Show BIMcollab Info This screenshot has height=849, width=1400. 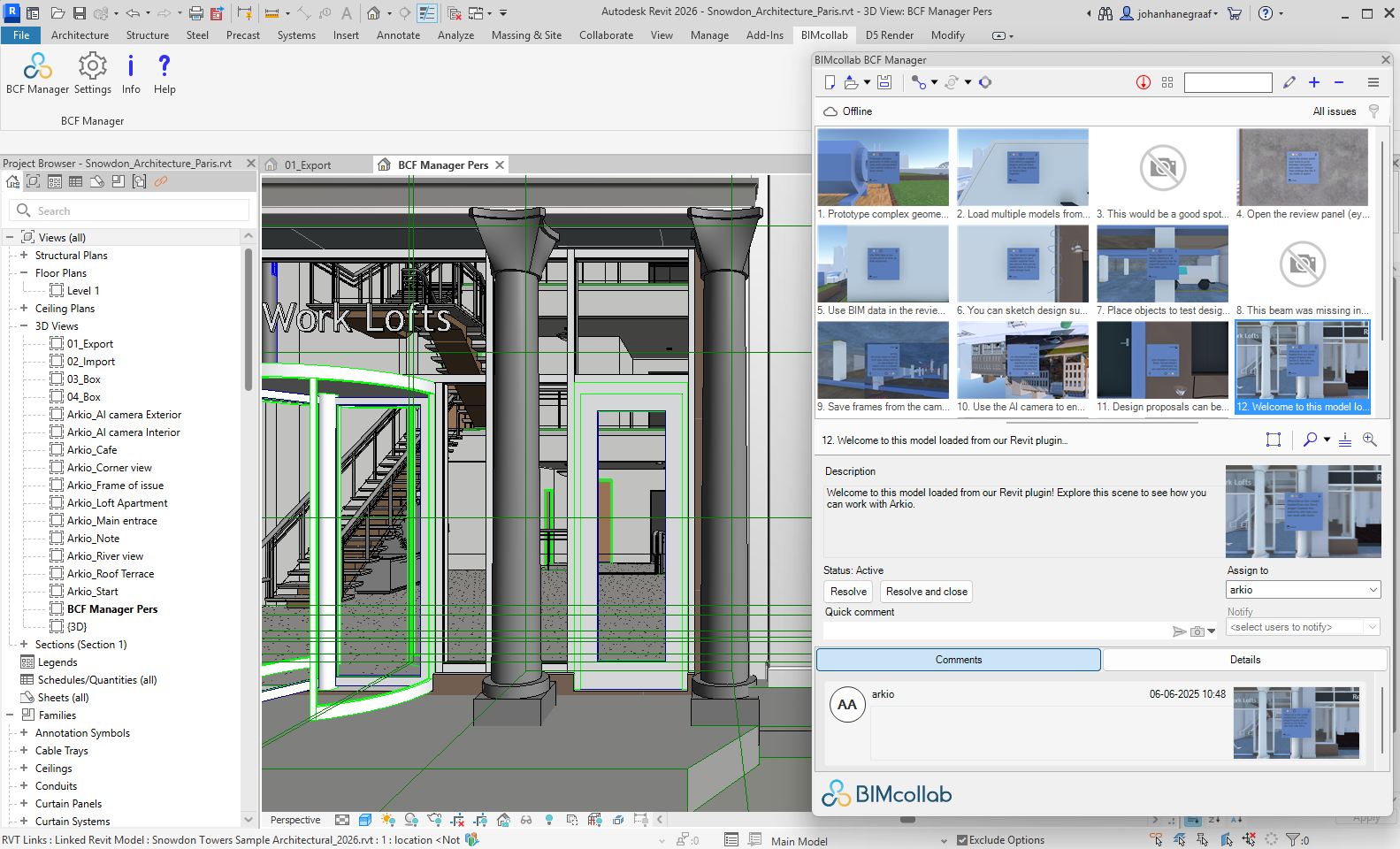coord(131,73)
